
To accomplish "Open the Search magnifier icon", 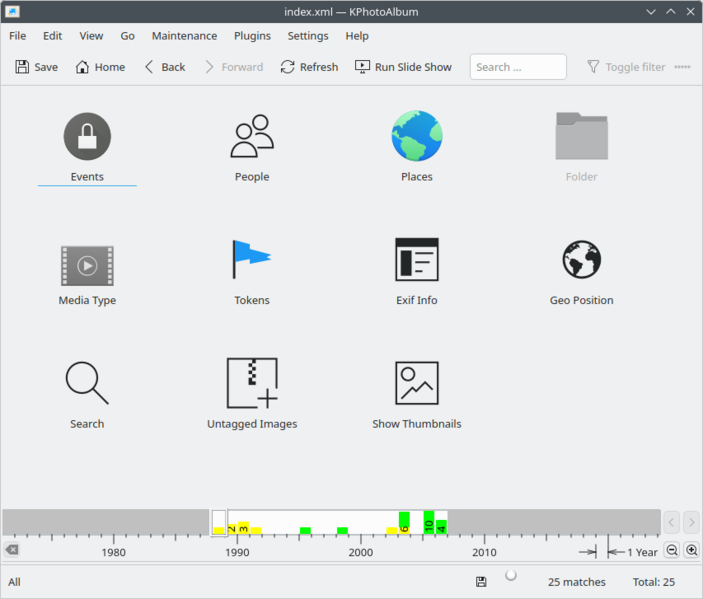I will pos(87,384).
